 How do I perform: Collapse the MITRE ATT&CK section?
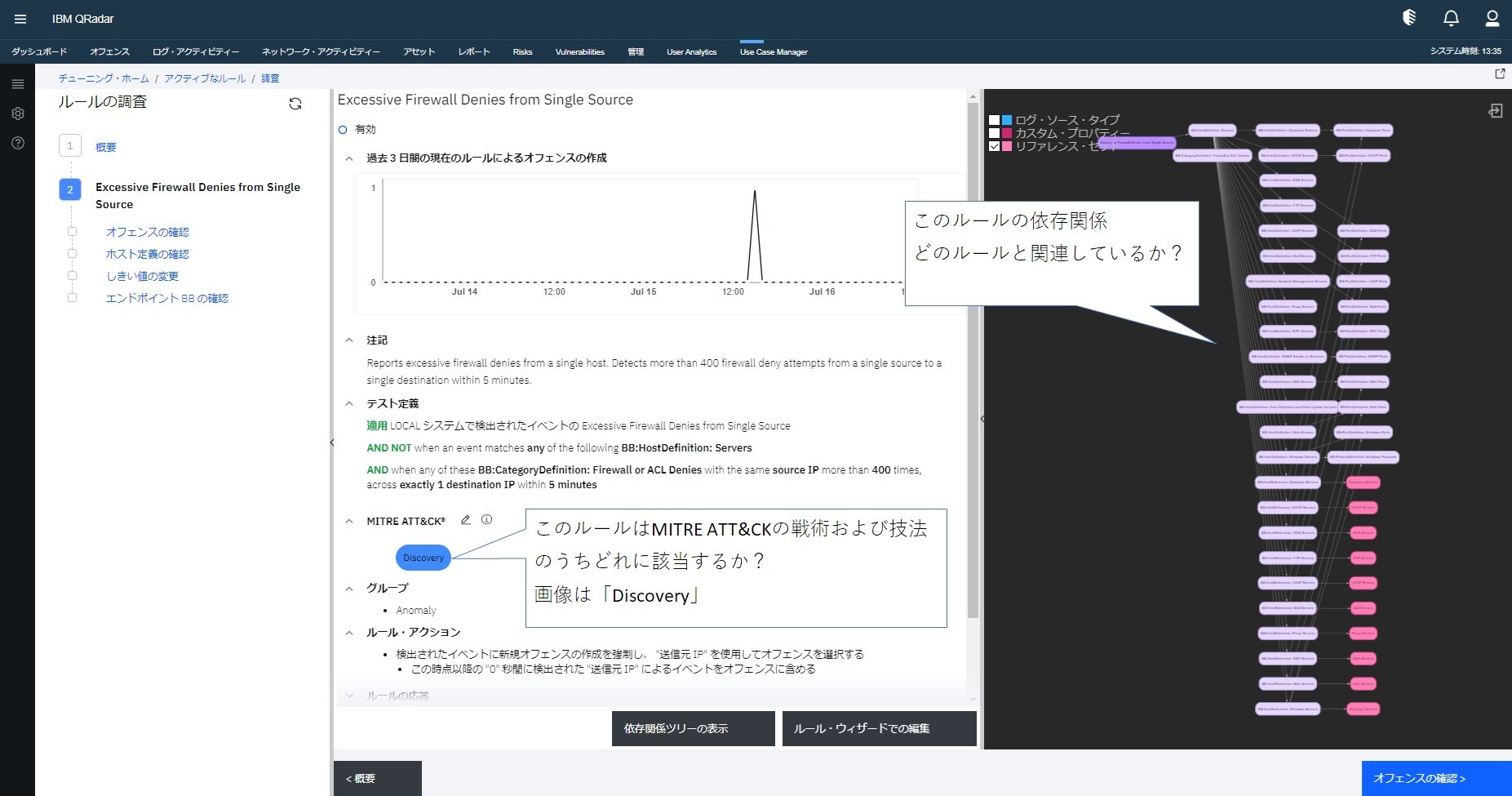tap(349, 521)
